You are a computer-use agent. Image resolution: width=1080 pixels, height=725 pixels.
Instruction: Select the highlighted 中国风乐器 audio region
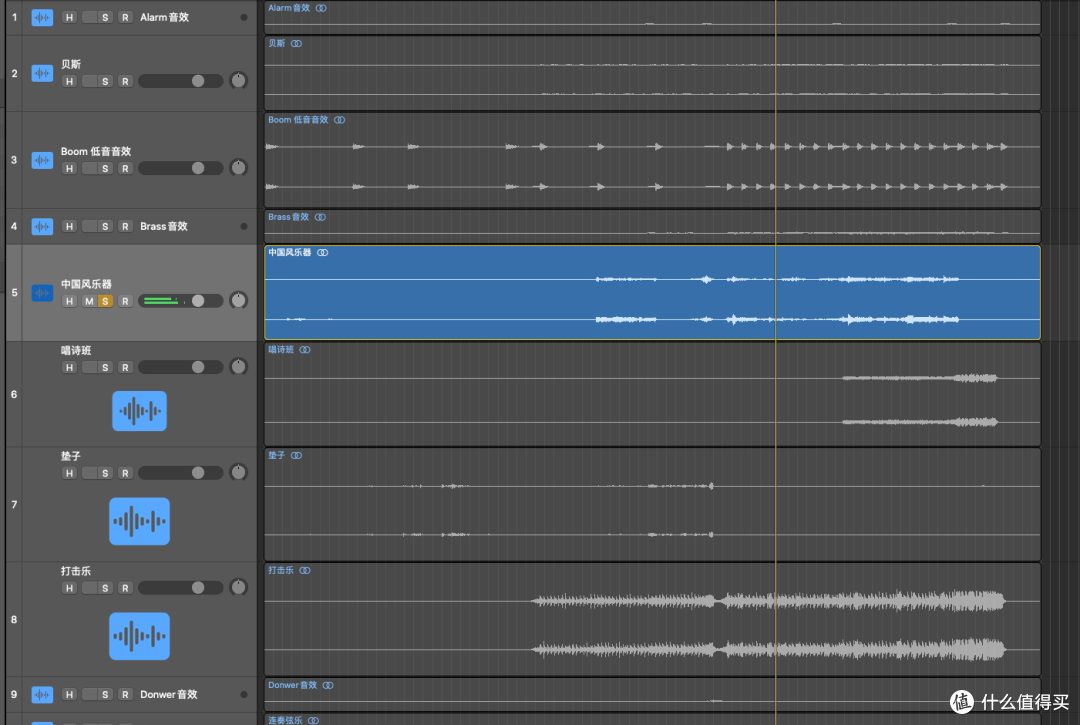point(652,293)
